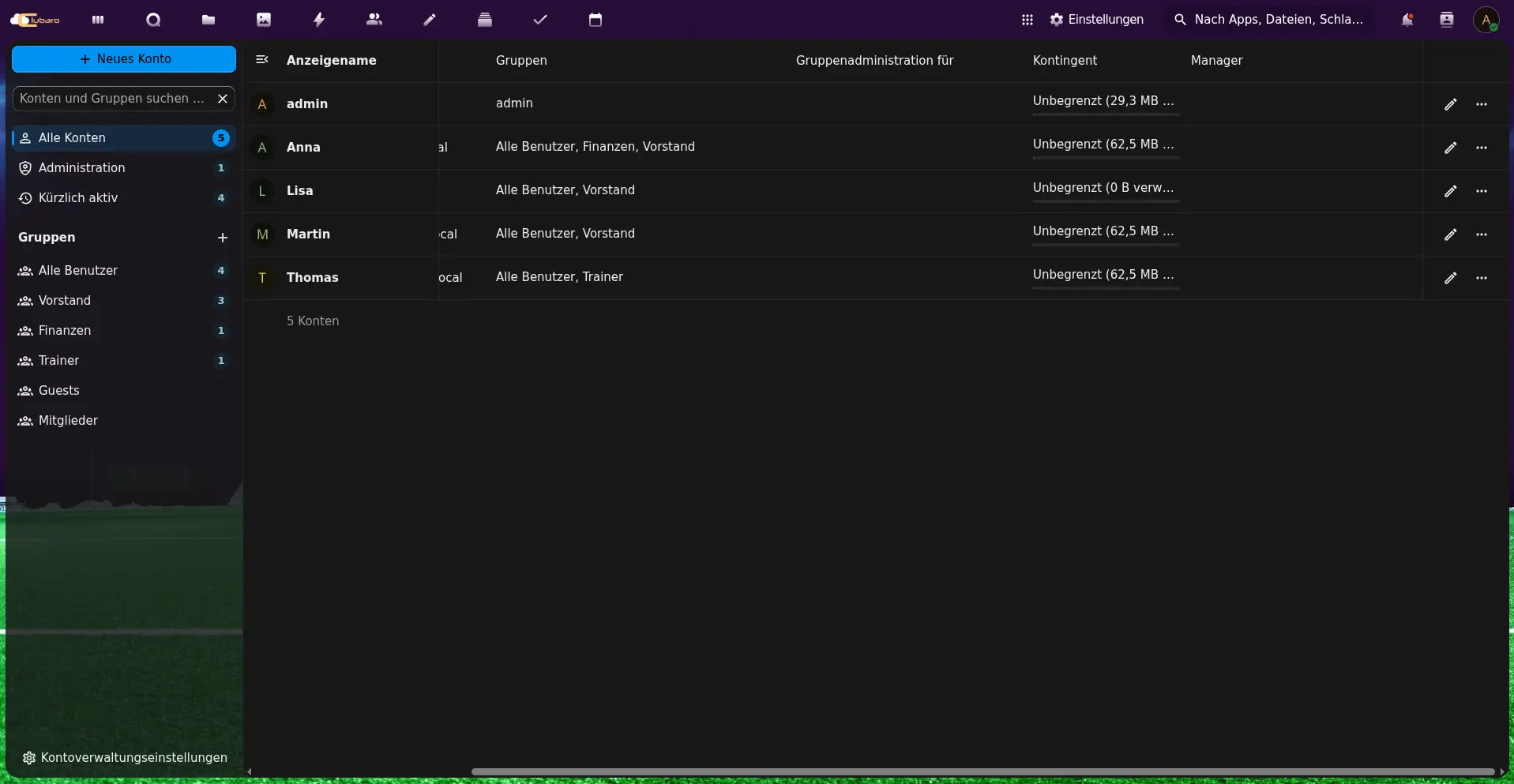Open Einstellungen in the top bar
The image size is (1514, 784).
tap(1096, 20)
